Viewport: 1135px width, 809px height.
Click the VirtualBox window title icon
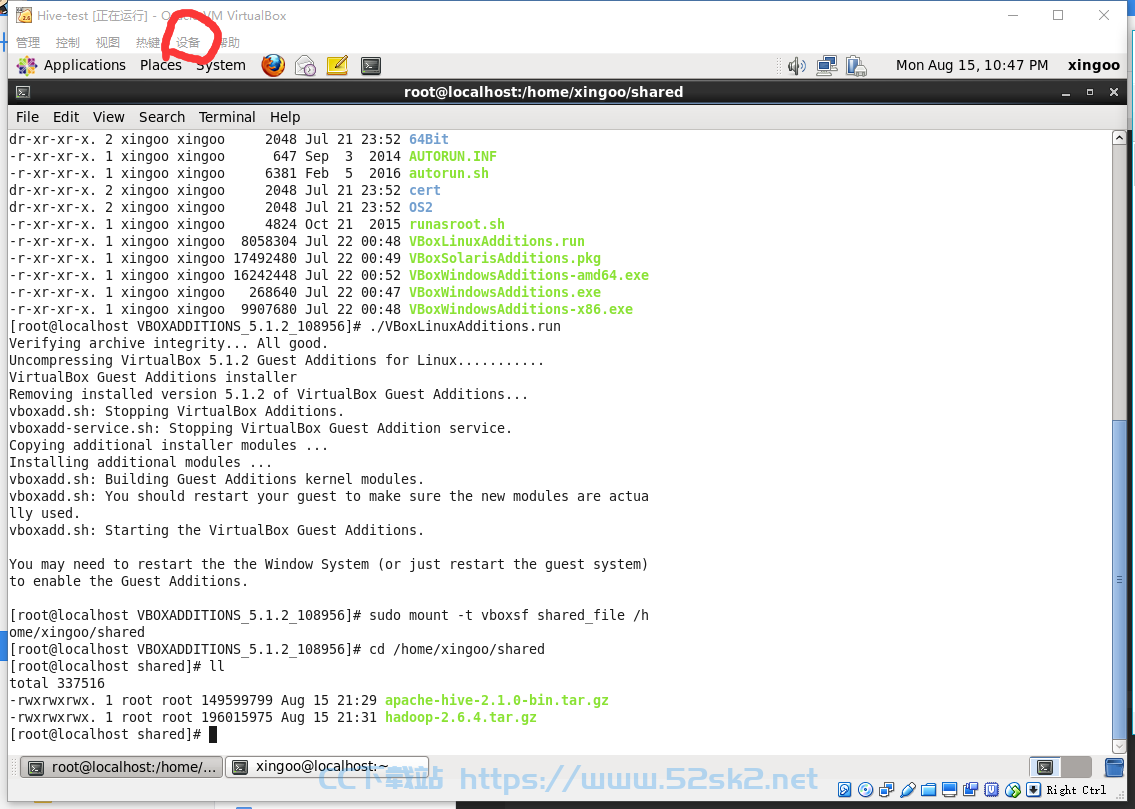24,15
